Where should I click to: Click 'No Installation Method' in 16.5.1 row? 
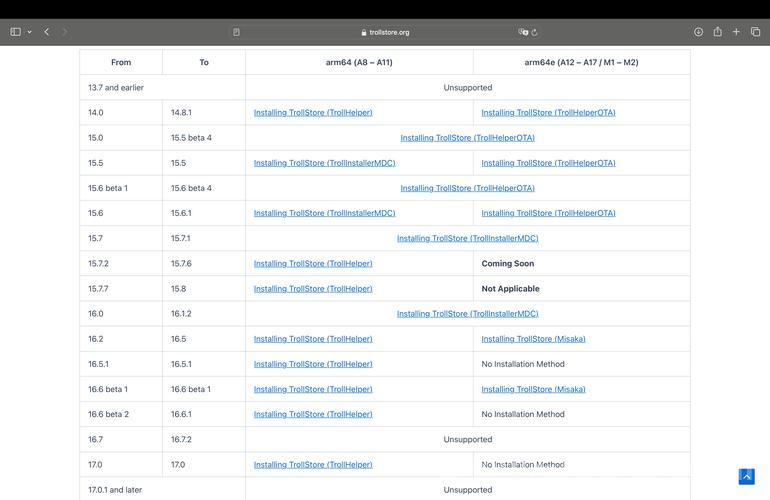pyautogui.click(x=523, y=364)
